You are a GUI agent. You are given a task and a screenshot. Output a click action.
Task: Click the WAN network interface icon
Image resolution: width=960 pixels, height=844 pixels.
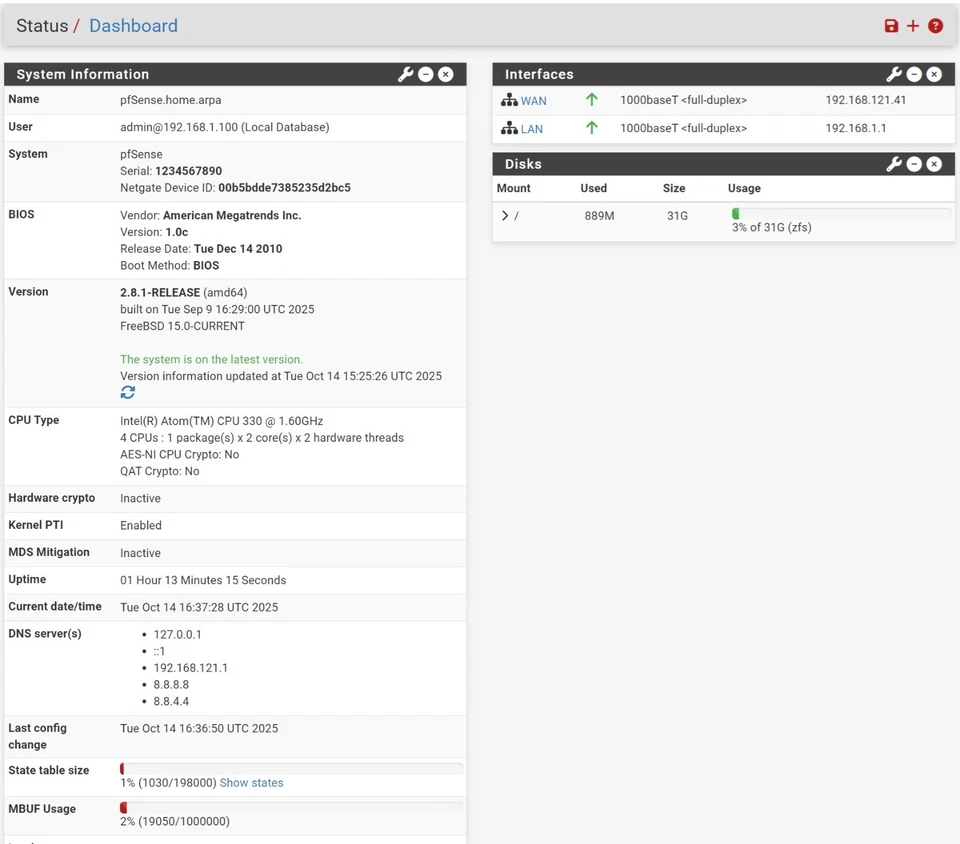click(x=509, y=100)
